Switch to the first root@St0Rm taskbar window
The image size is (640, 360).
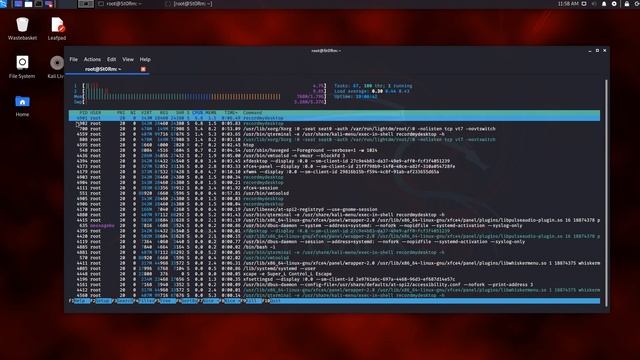pos(121,4)
